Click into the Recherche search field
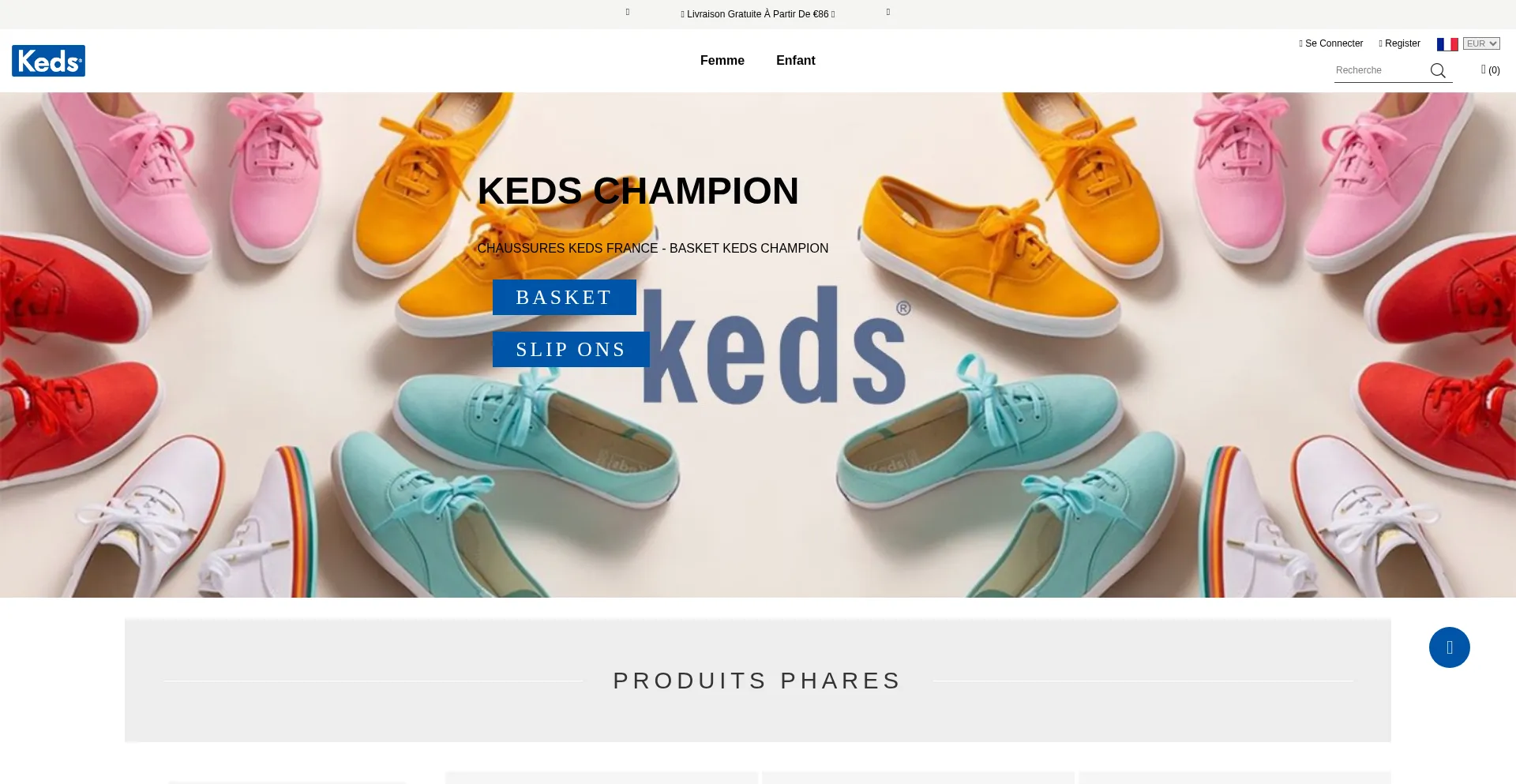Image resolution: width=1516 pixels, height=784 pixels. [x=1380, y=70]
